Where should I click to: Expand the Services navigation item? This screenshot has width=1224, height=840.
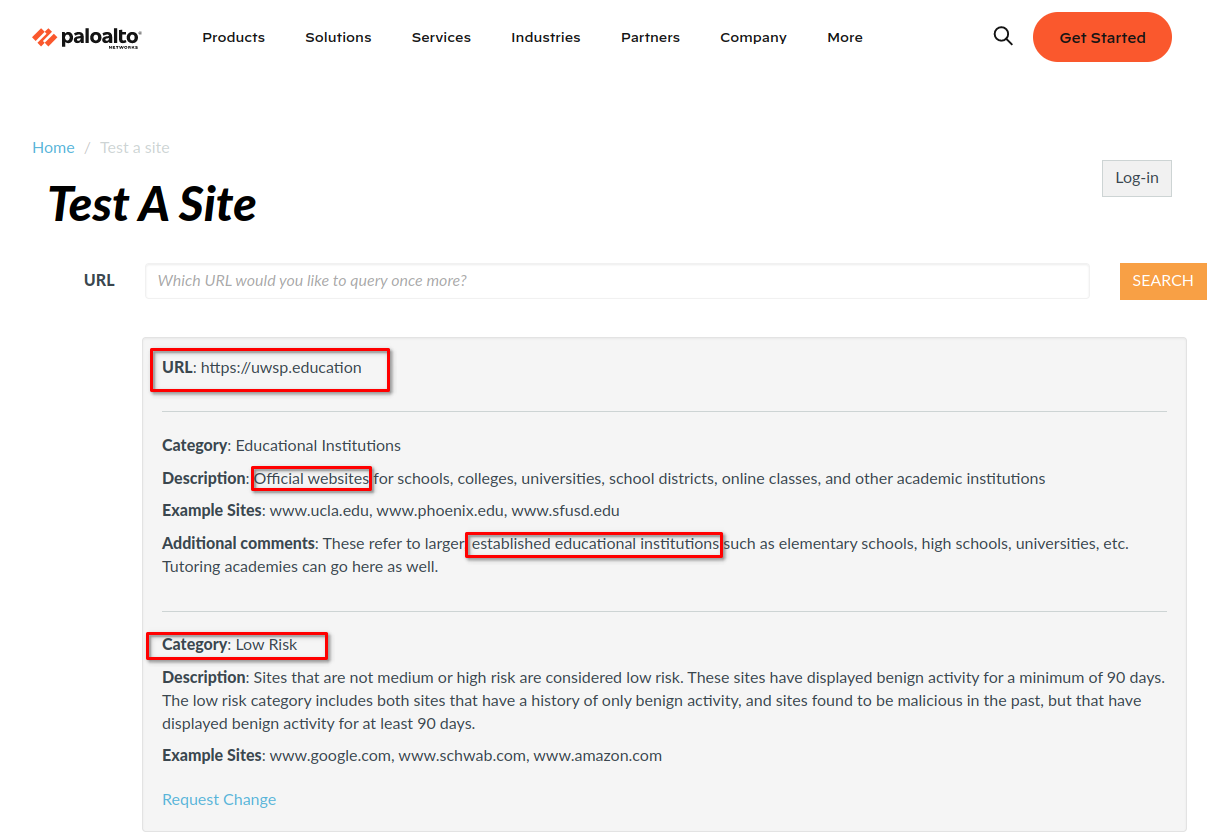(x=441, y=37)
